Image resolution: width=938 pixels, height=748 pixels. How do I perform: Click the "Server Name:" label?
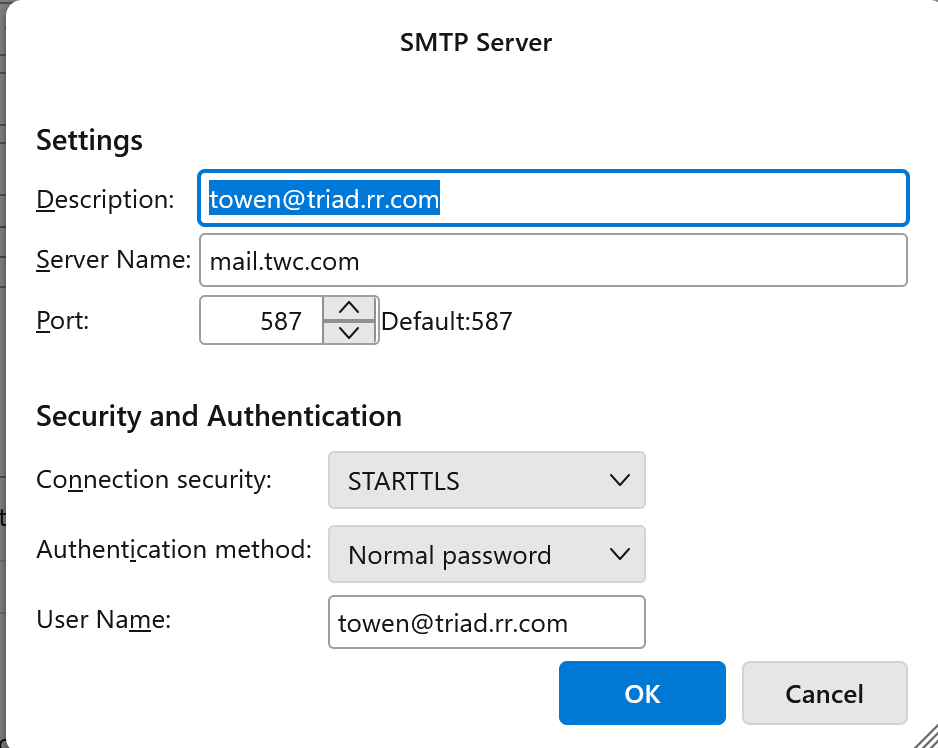coord(113,260)
